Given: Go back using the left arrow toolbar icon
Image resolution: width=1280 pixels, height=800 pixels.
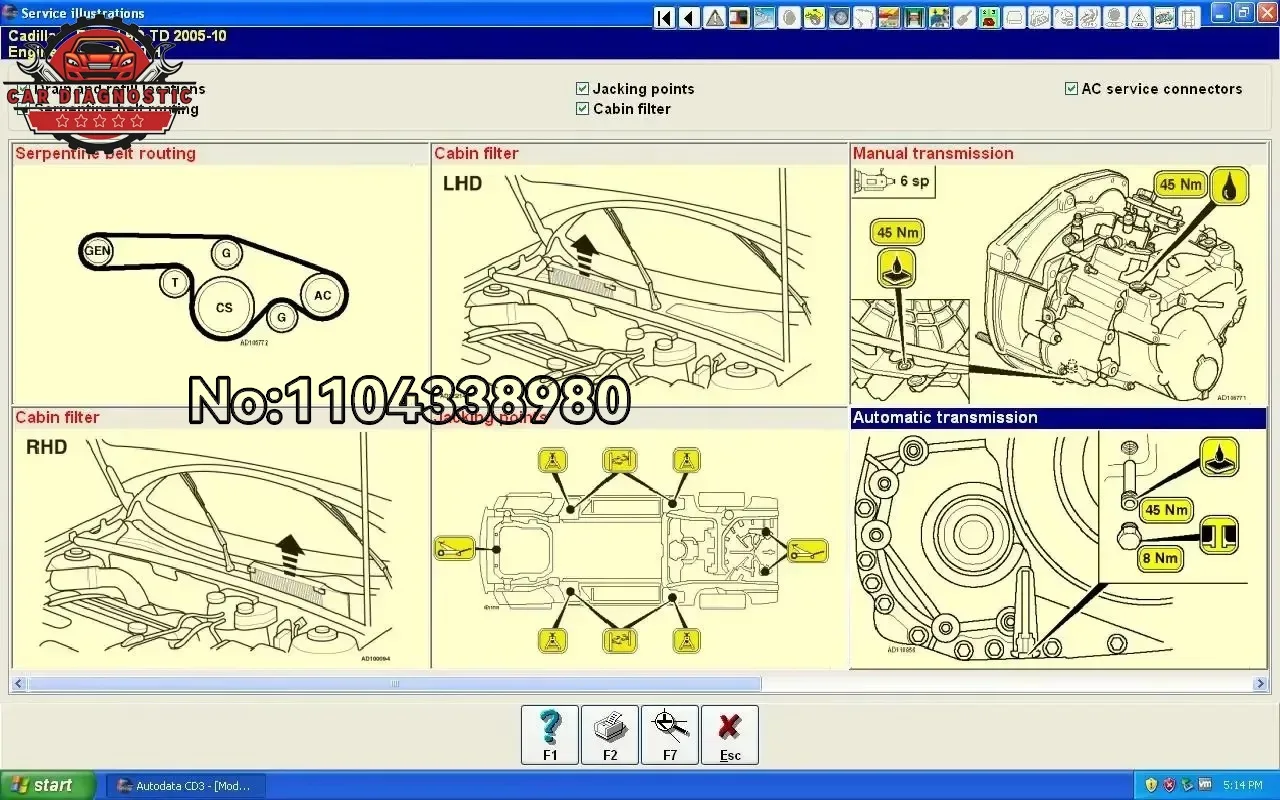Looking at the screenshot, I should [x=689, y=17].
